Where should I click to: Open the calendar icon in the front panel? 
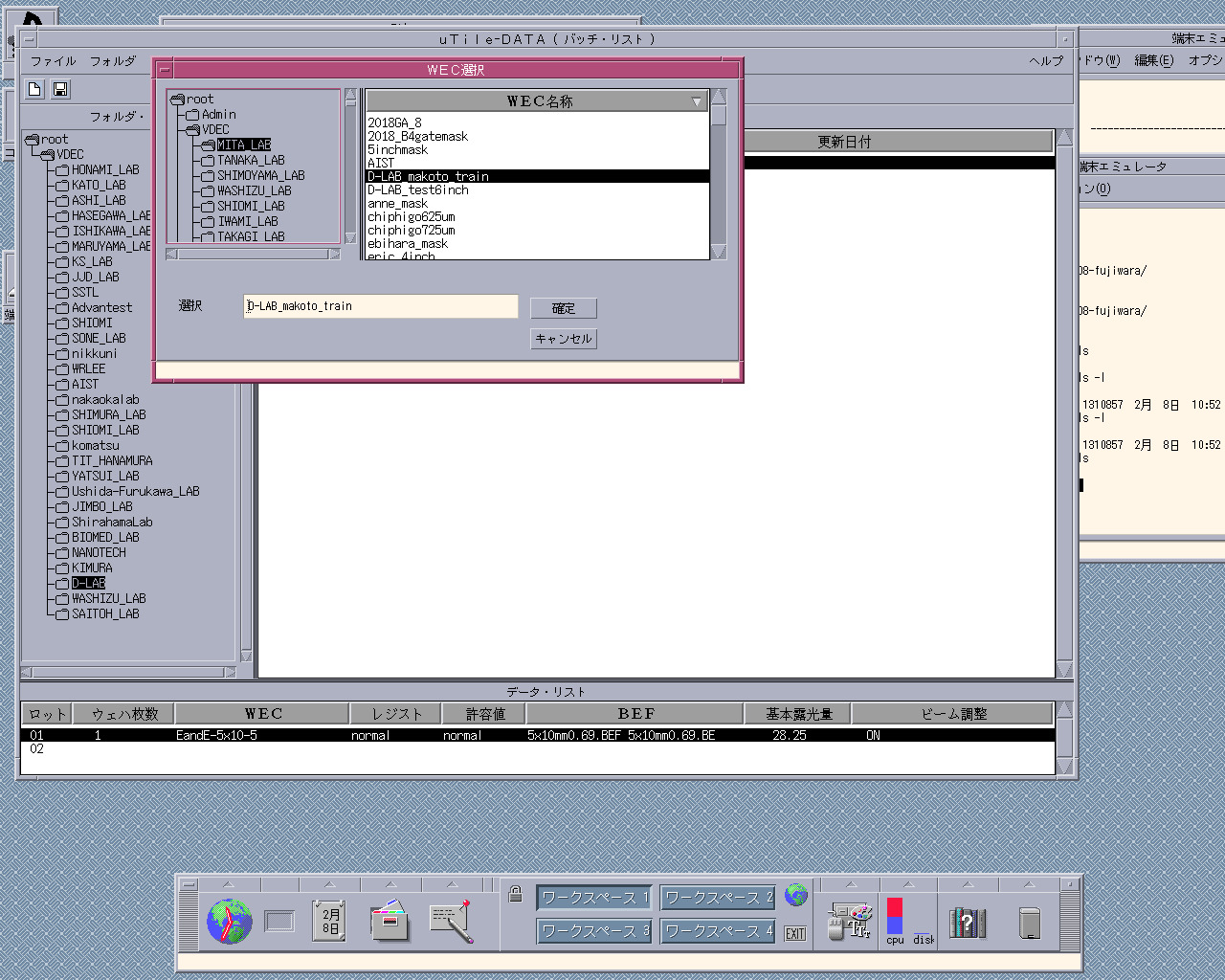coord(329,922)
